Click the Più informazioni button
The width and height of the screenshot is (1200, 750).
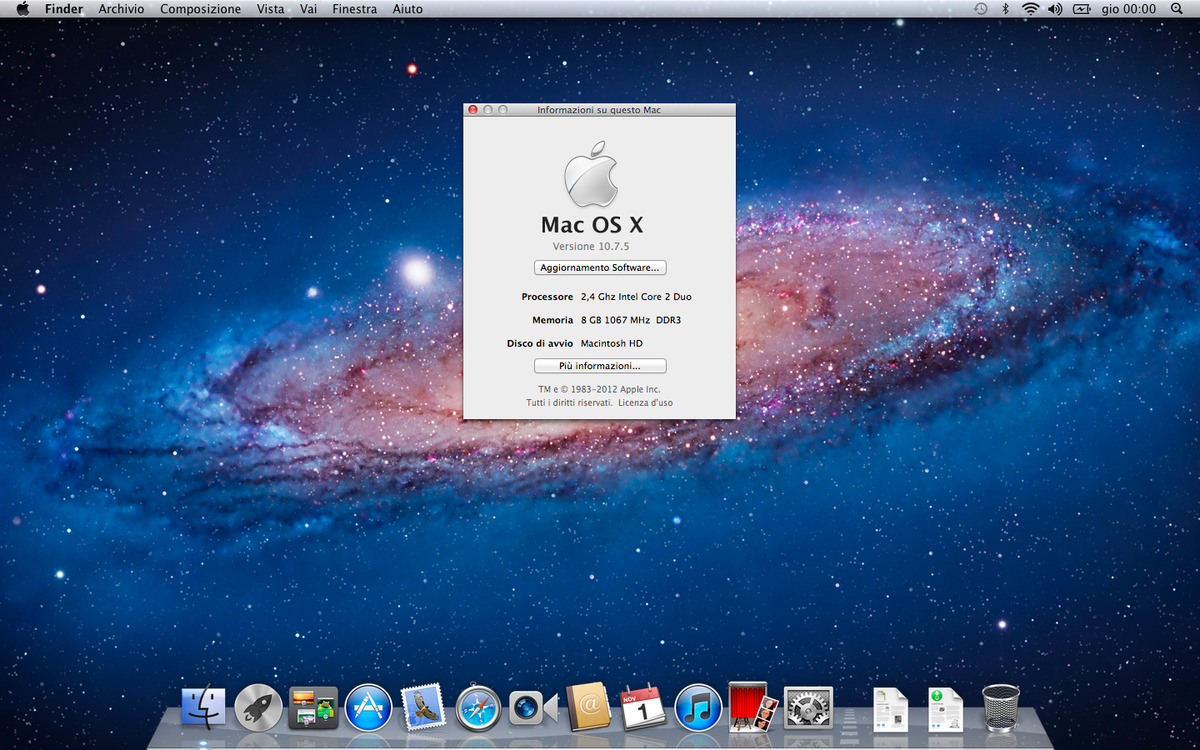point(600,366)
